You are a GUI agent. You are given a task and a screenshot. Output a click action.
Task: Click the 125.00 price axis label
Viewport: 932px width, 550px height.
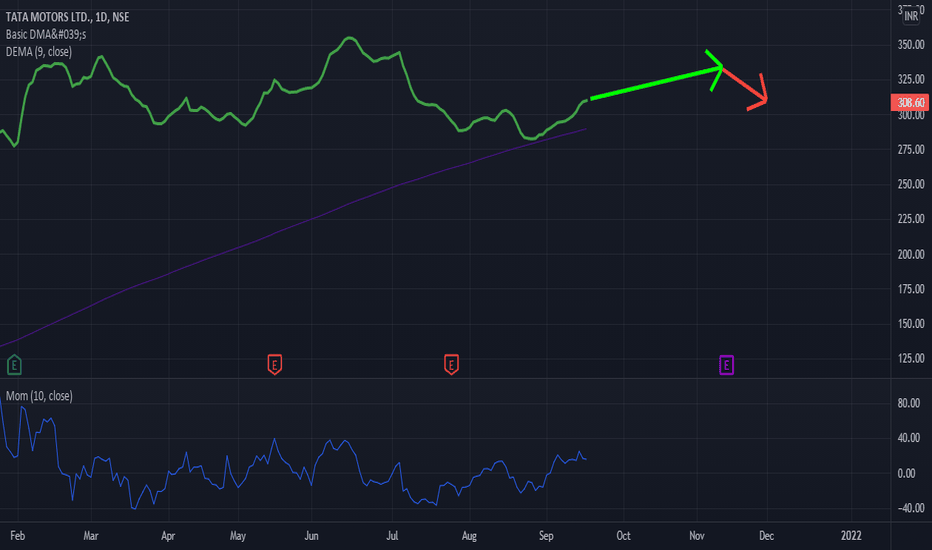[x=911, y=359]
